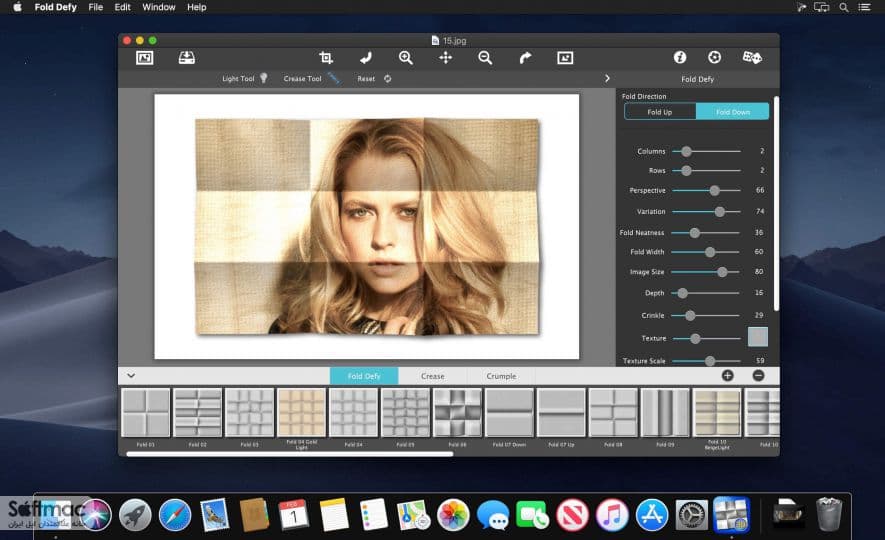Add preset with the plus icon
885x540 pixels.
coord(728,375)
